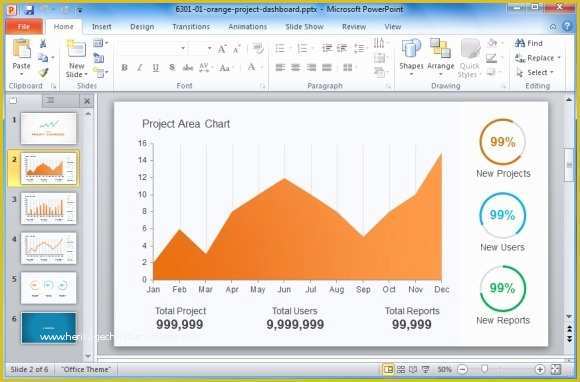
Task: Increase the list indent level
Action: click(x=342, y=48)
